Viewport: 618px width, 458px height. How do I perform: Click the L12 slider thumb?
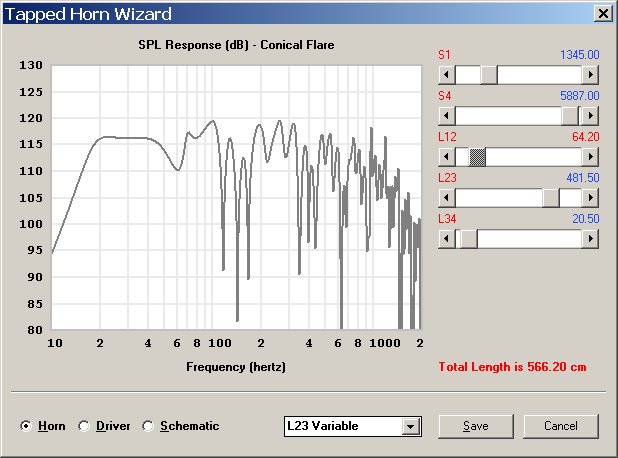[477, 157]
